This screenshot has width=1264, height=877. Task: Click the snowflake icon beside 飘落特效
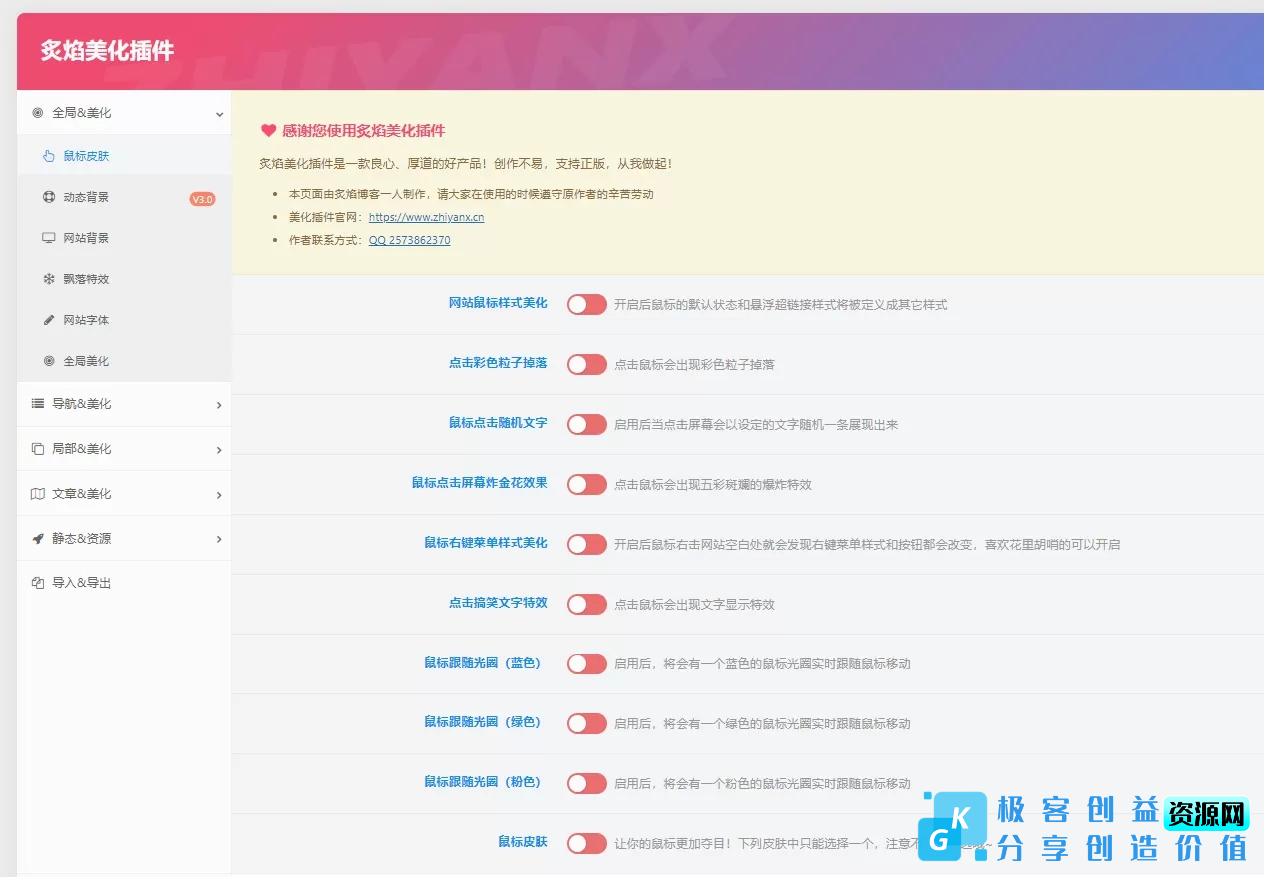click(48, 279)
